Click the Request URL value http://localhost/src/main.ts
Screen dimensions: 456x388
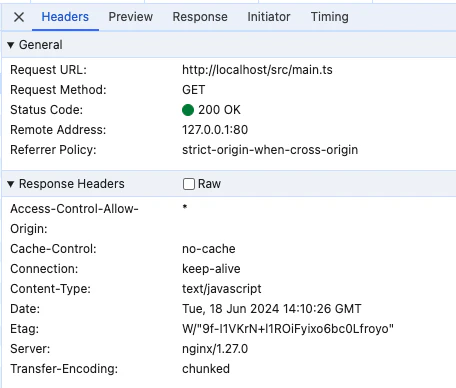pos(257,70)
